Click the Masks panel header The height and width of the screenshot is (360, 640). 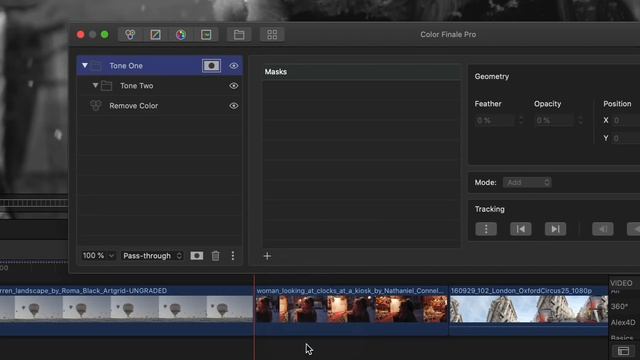click(x=362, y=72)
